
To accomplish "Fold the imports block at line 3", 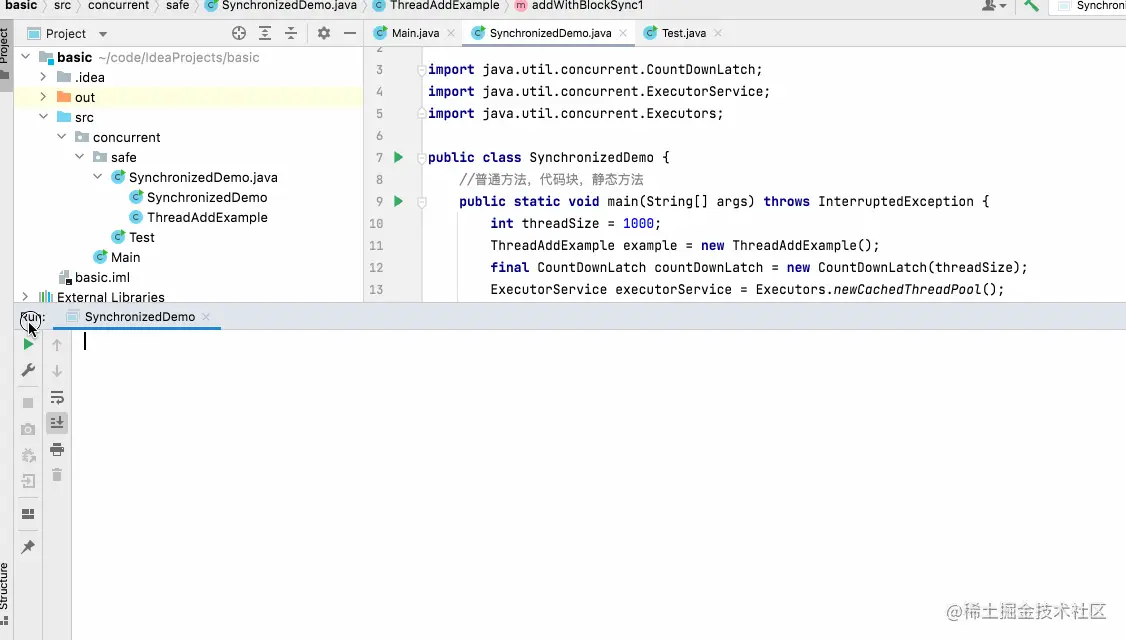I will (422, 70).
